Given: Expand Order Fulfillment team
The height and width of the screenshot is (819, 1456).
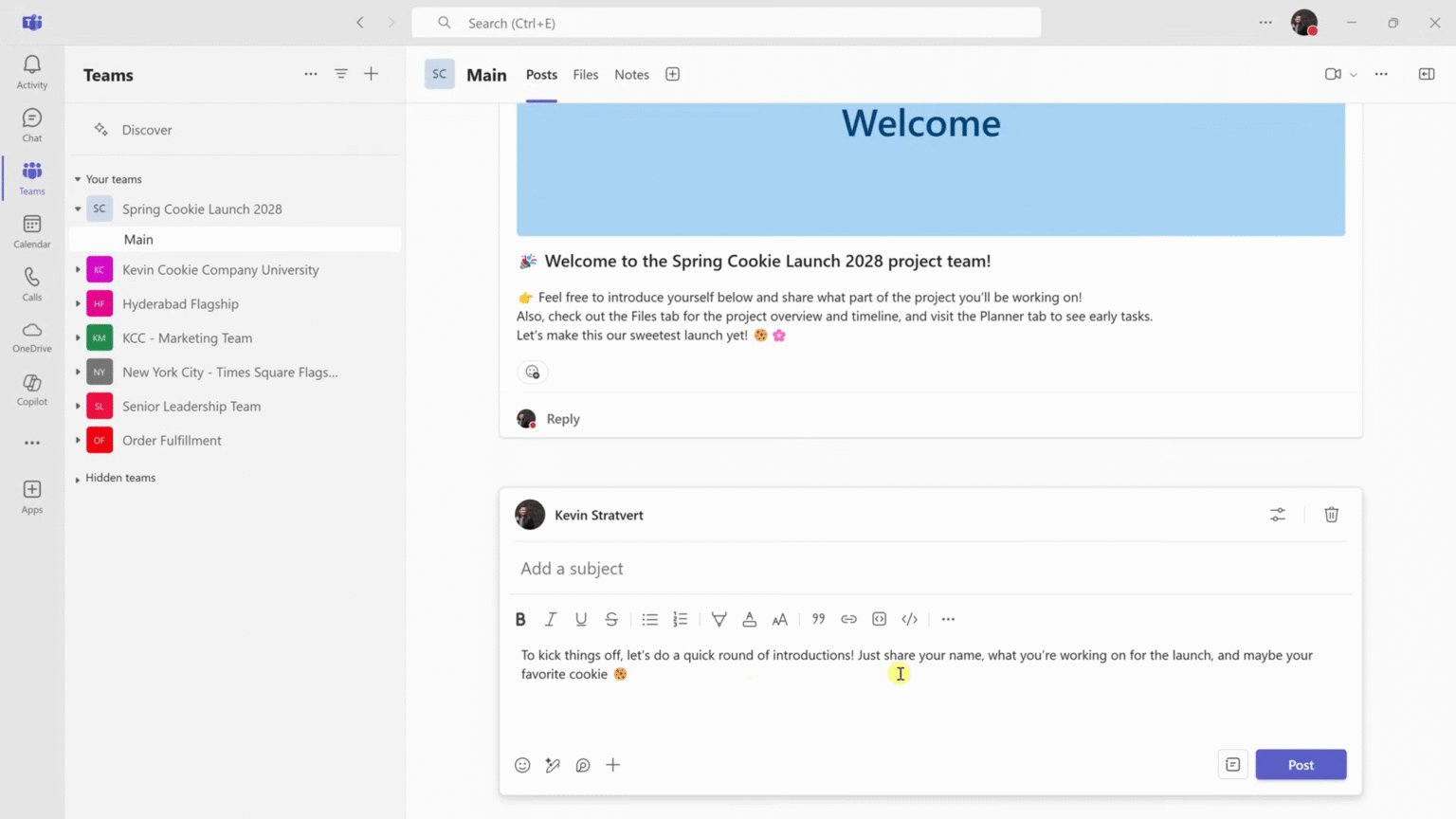Looking at the screenshot, I should click(78, 441).
